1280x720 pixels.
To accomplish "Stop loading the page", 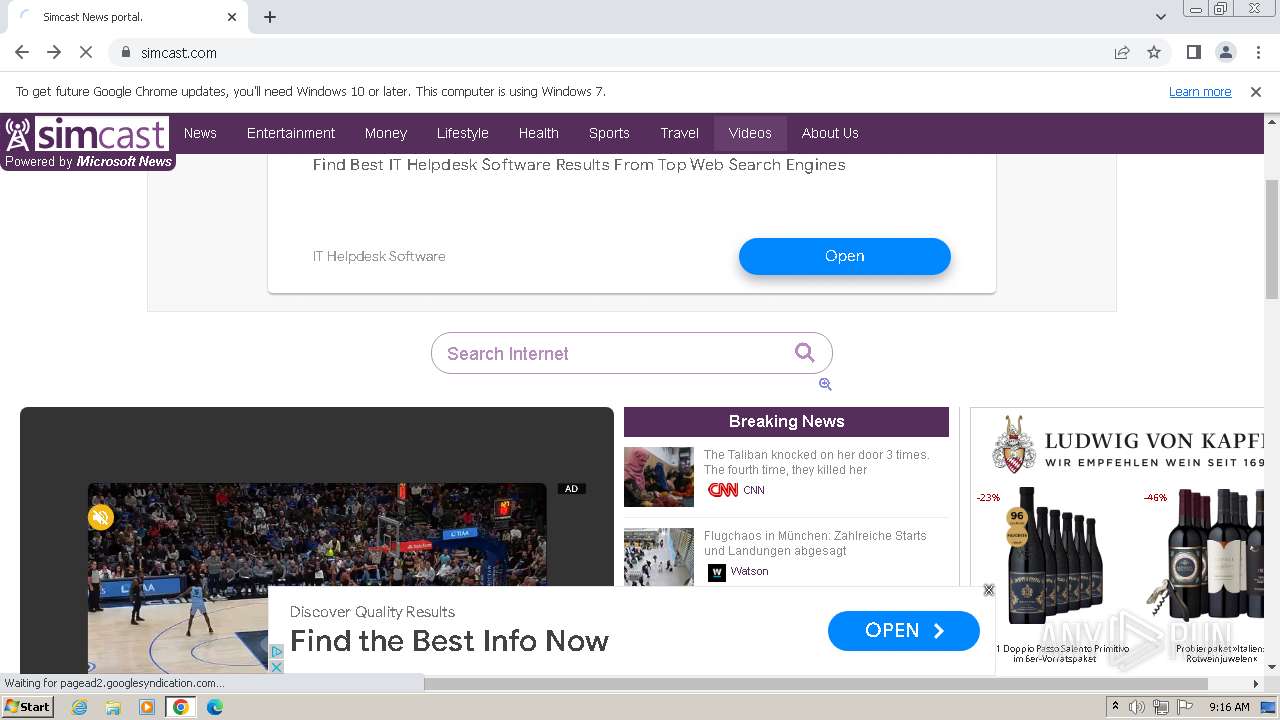I will click(x=86, y=52).
